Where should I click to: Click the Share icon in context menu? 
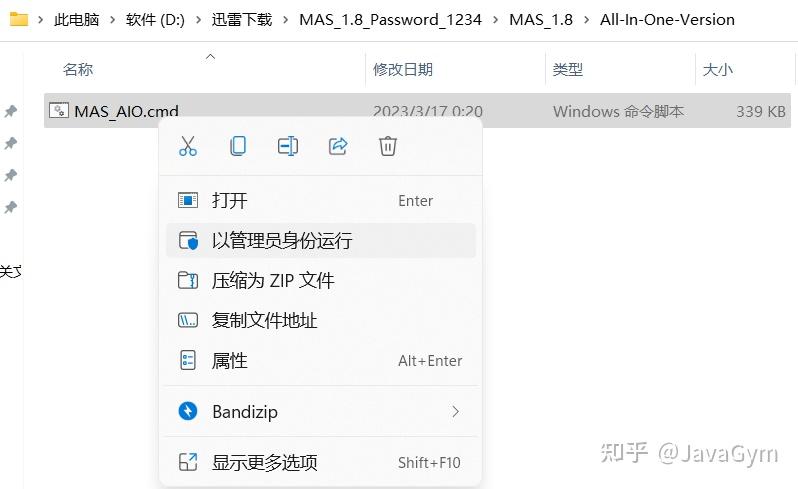point(338,146)
